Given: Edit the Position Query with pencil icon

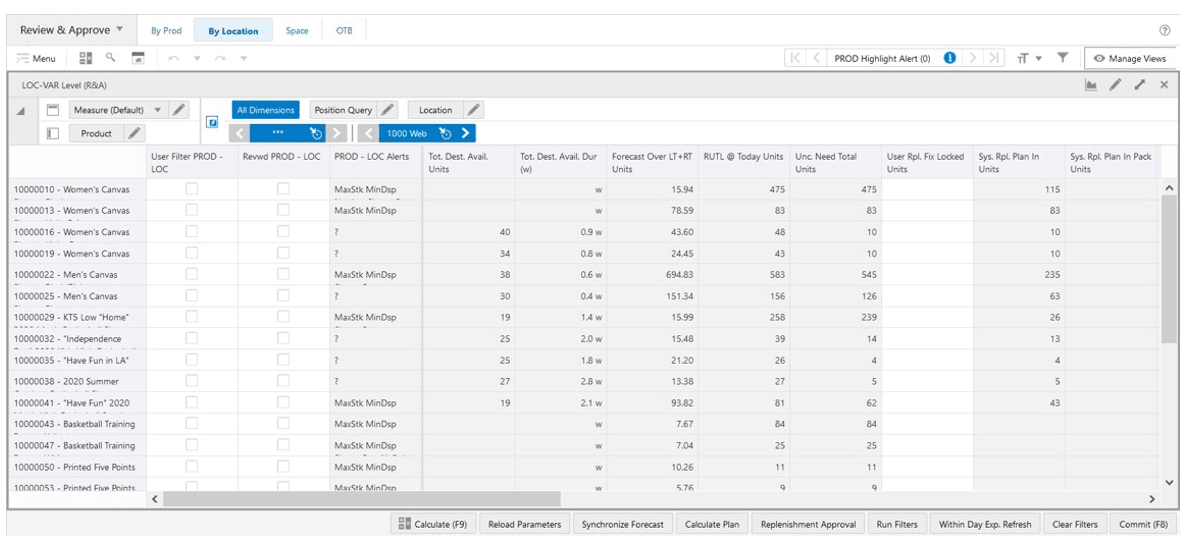Looking at the screenshot, I should [387, 110].
